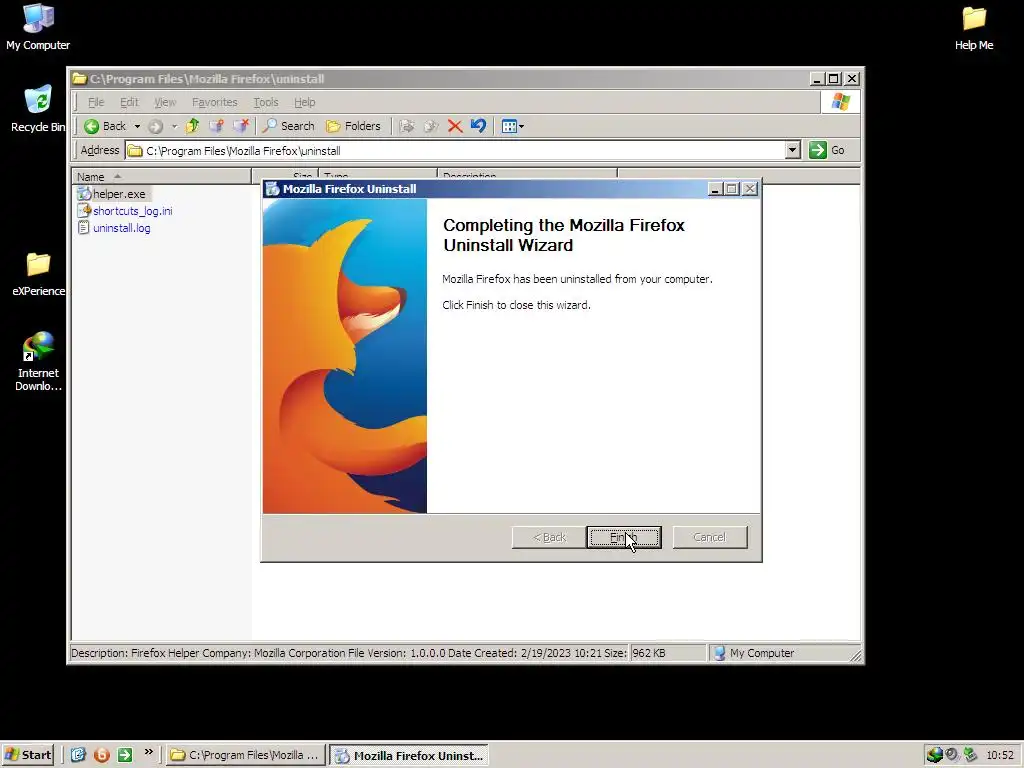Click the Back button in the Explorer toolbar
Image resolution: width=1024 pixels, height=768 pixels.
pyautogui.click(x=106, y=126)
